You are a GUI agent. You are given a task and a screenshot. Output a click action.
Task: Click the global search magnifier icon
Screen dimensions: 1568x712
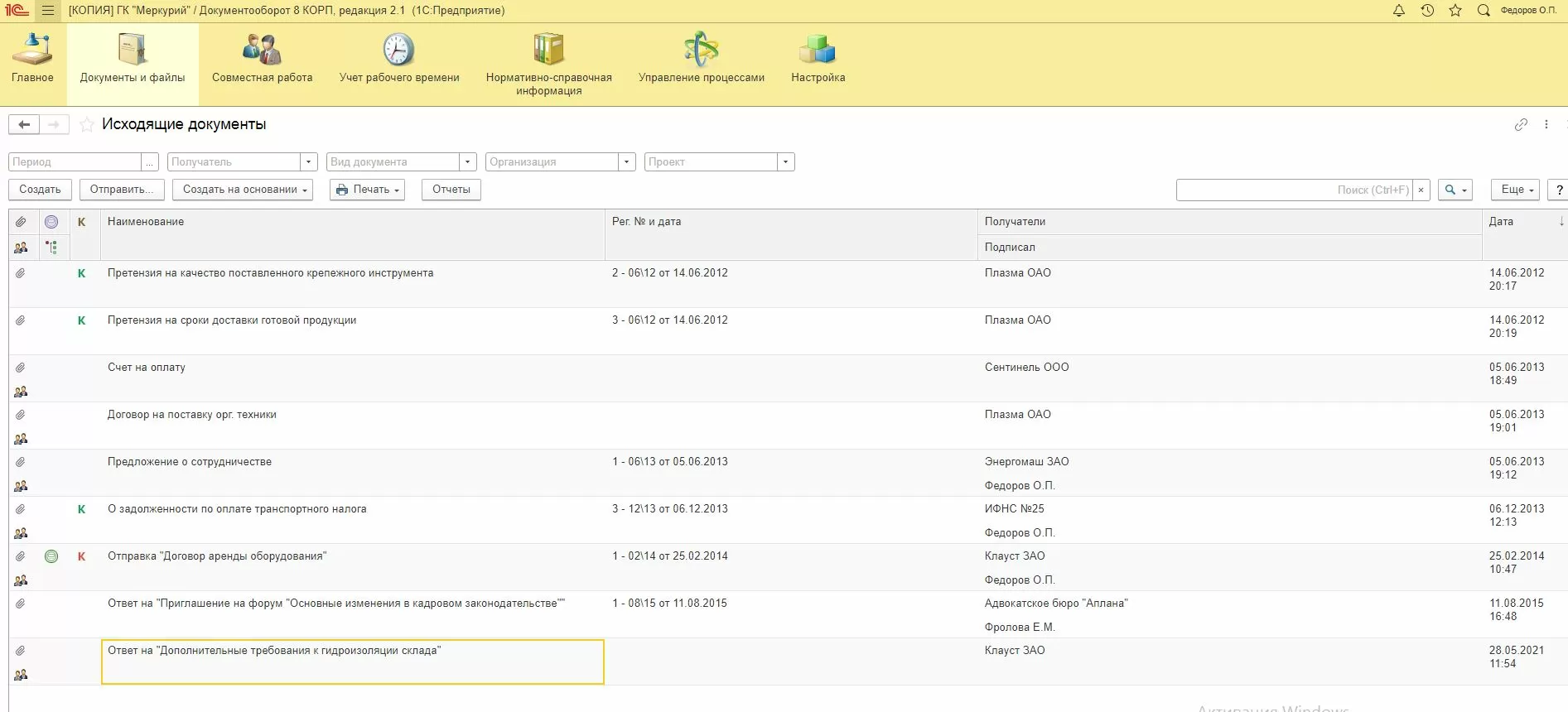click(x=1484, y=11)
